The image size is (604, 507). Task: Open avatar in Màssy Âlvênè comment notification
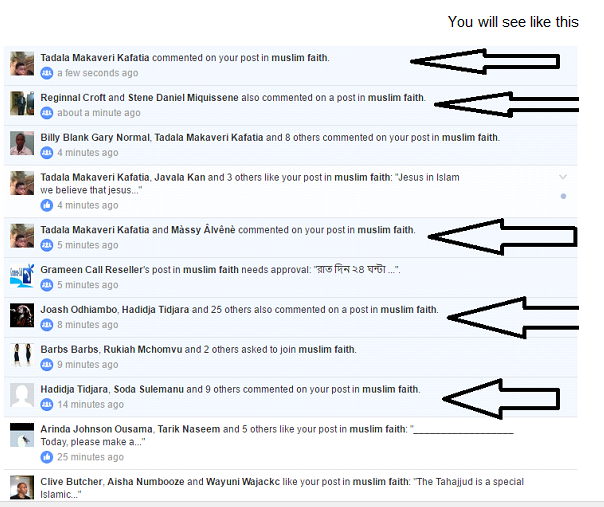[x=22, y=236]
